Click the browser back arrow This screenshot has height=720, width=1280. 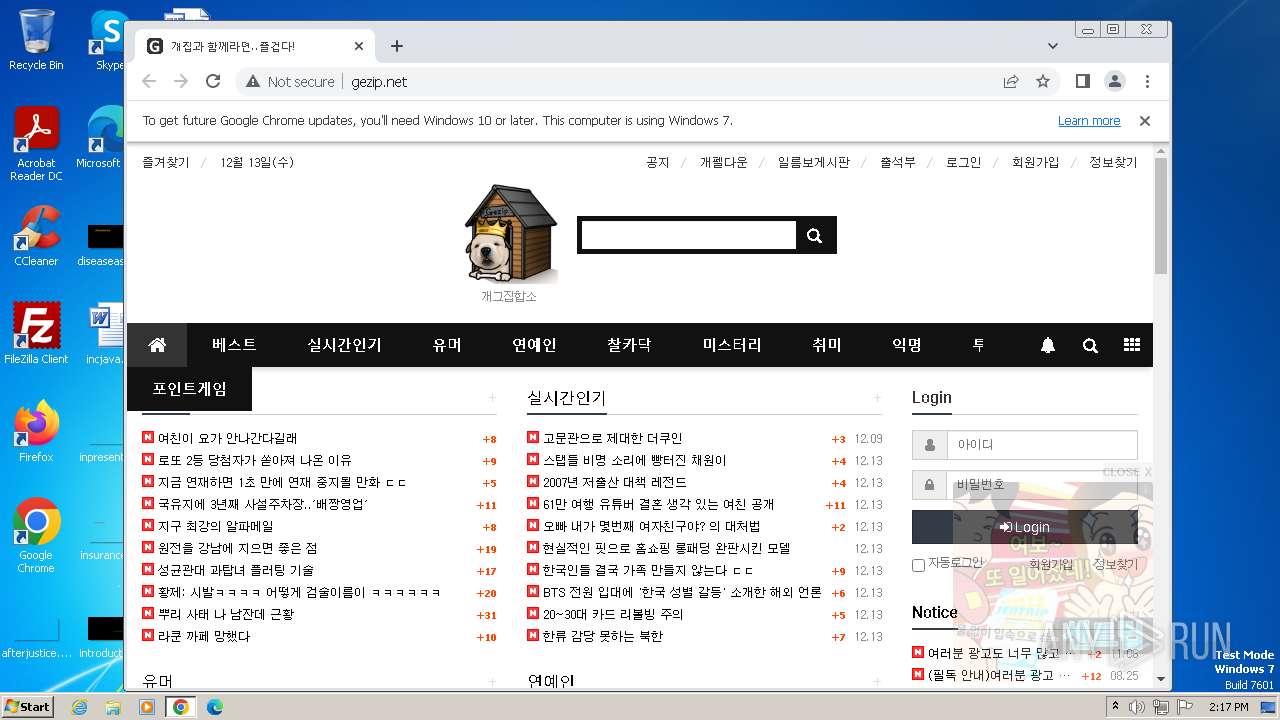click(149, 81)
